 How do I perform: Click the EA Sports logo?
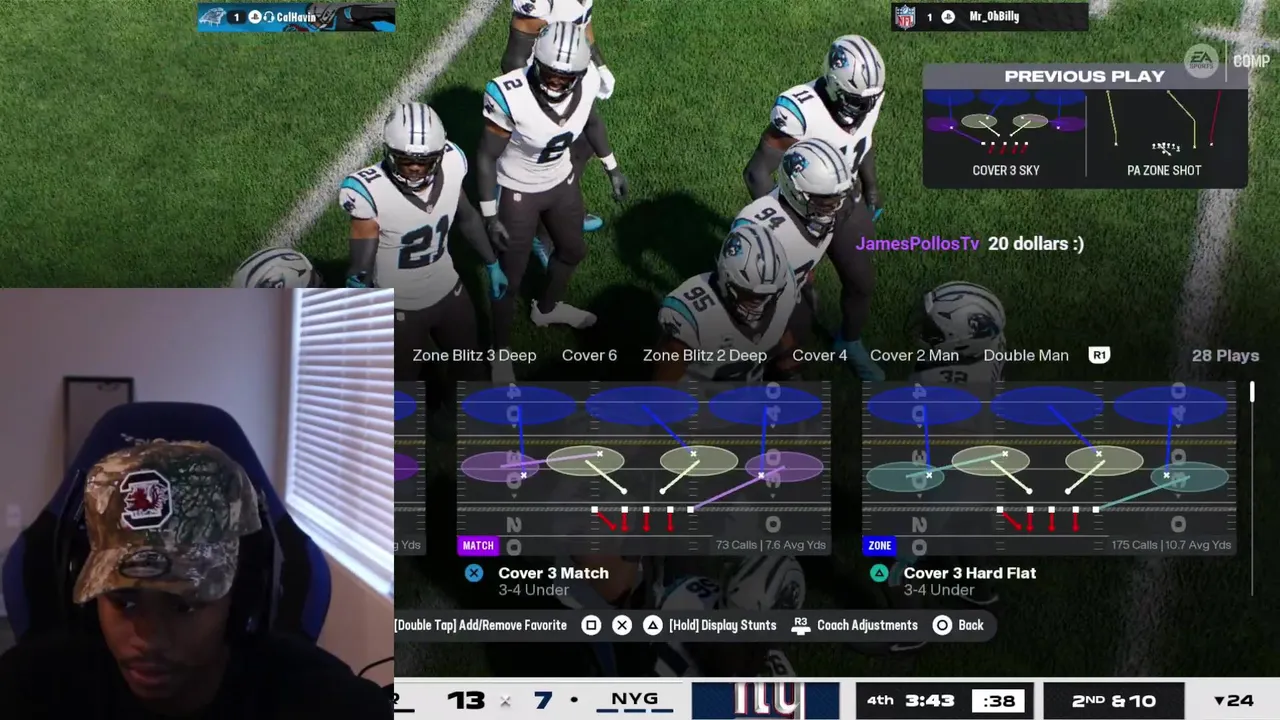tap(1201, 61)
